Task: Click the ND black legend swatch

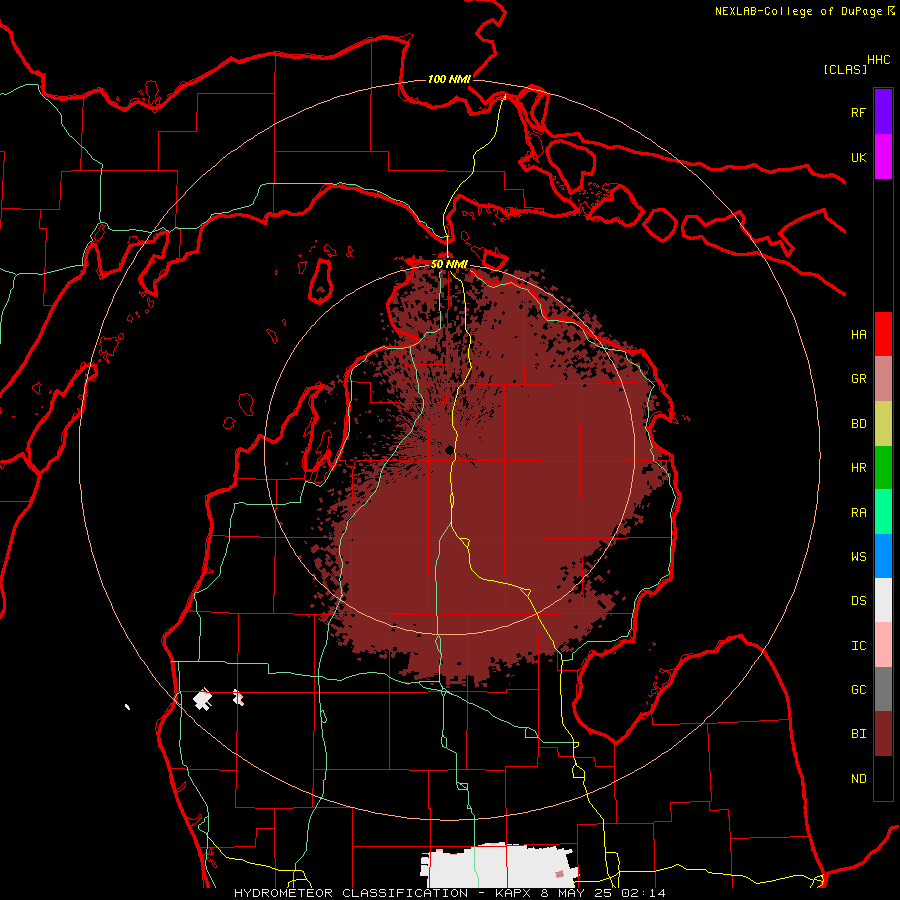Action: pos(883,778)
